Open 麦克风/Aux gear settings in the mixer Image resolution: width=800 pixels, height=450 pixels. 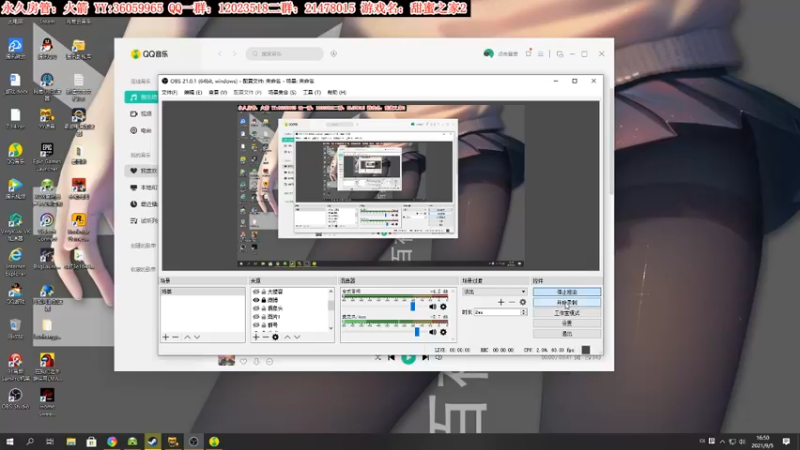(x=443, y=332)
